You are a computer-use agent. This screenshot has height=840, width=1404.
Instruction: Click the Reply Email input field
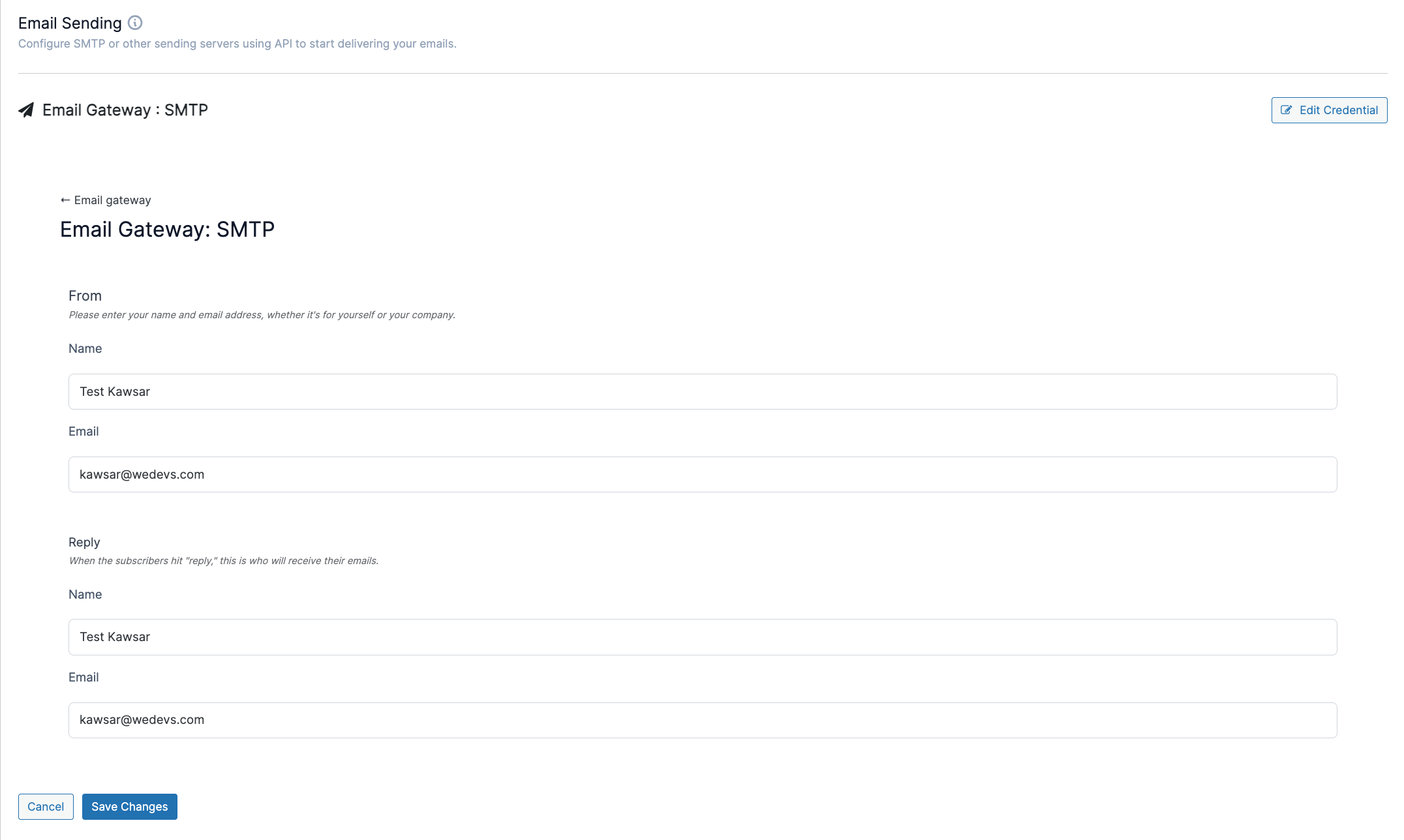click(x=702, y=720)
